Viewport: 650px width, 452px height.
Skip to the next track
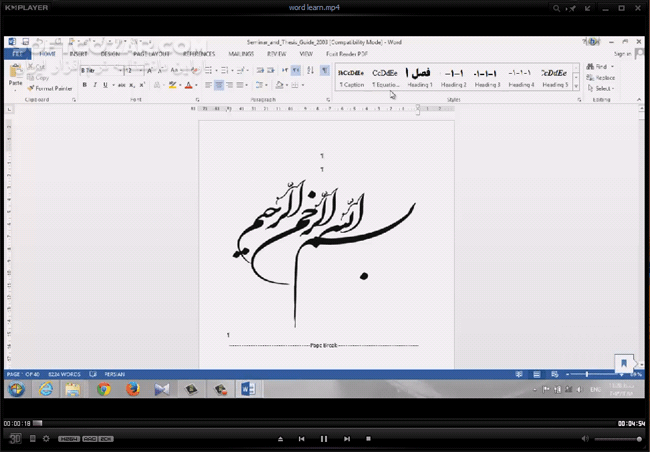tap(347, 439)
